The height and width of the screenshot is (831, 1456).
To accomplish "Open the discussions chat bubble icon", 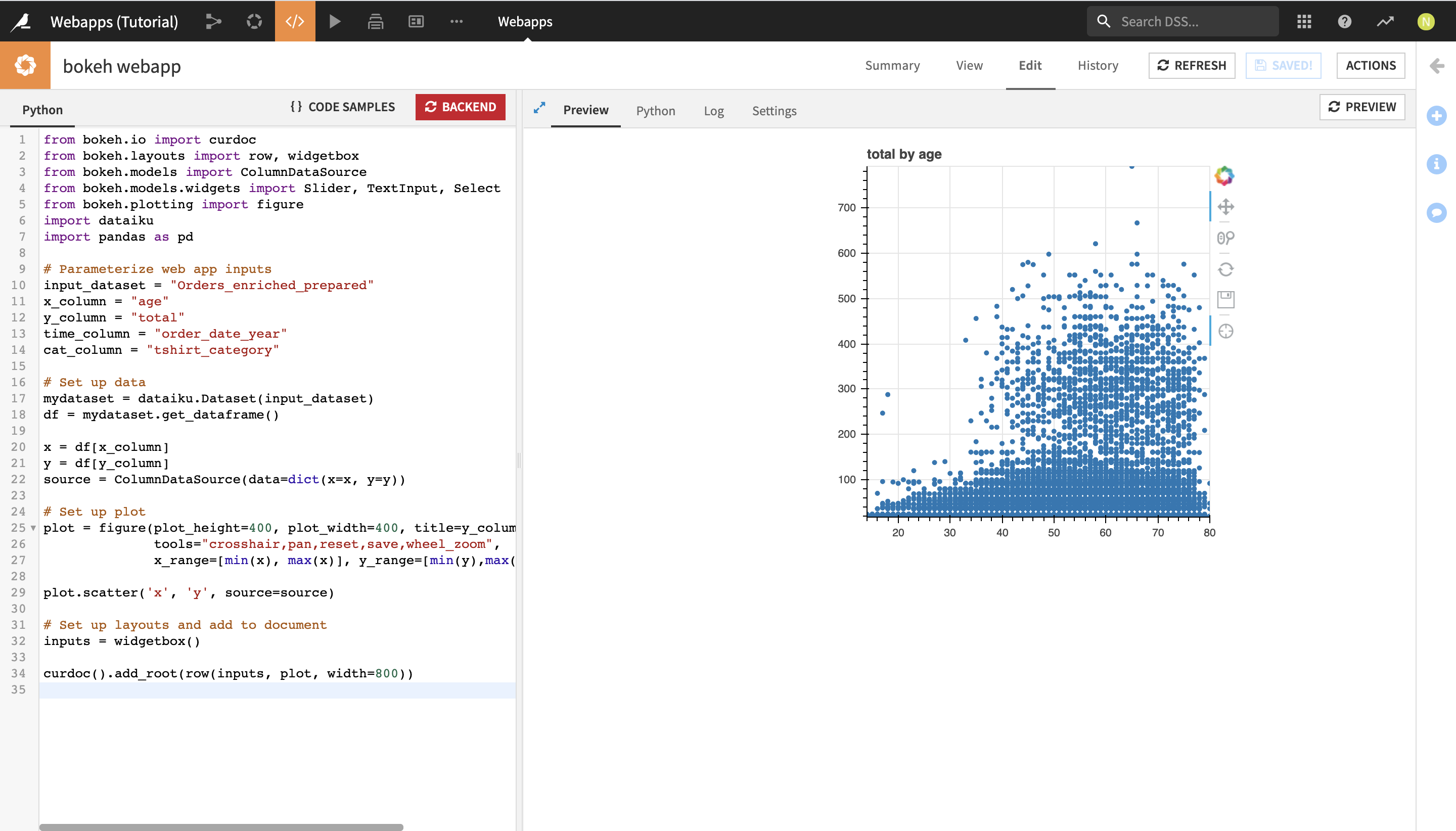I will pyautogui.click(x=1437, y=213).
